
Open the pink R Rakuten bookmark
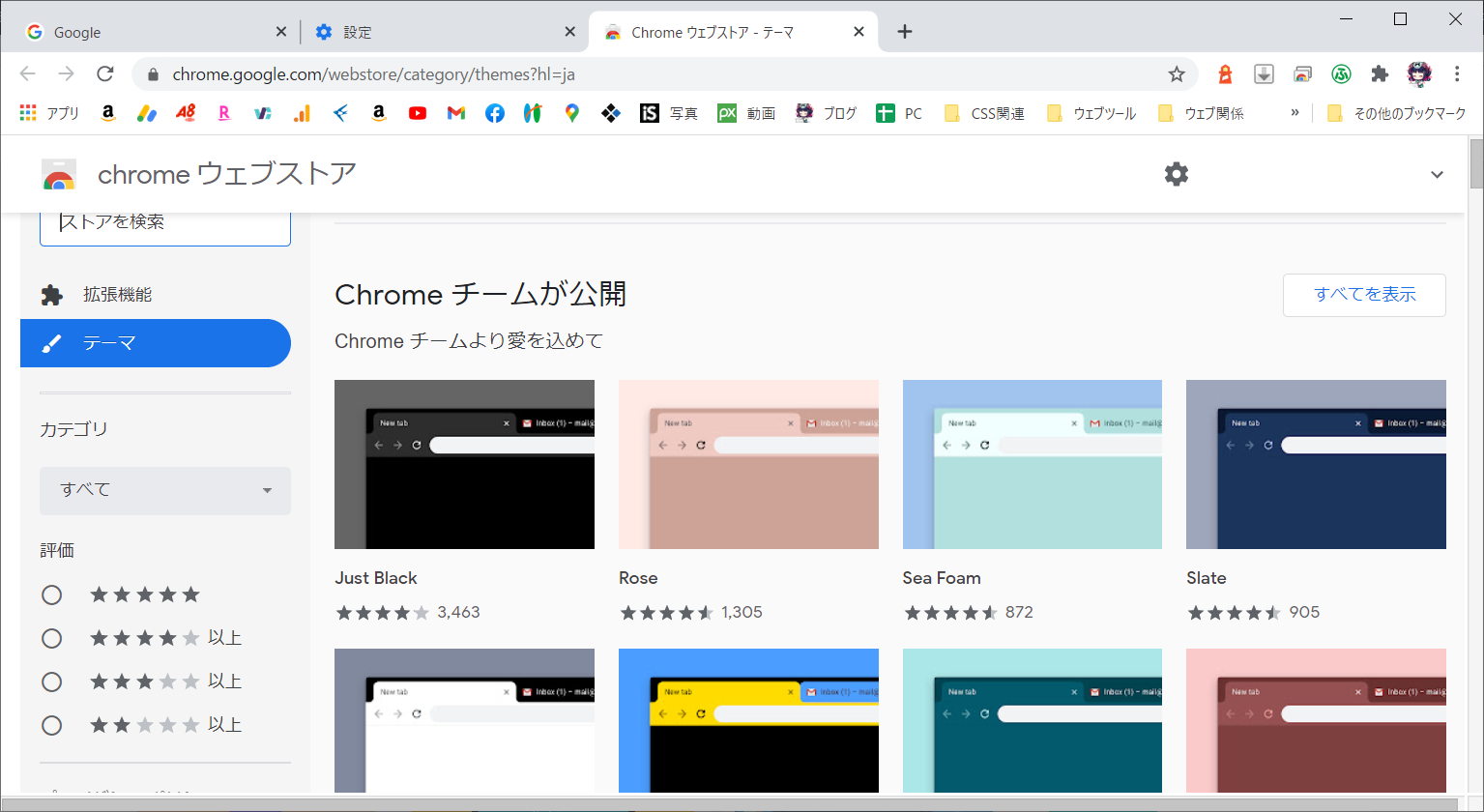click(x=224, y=113)
